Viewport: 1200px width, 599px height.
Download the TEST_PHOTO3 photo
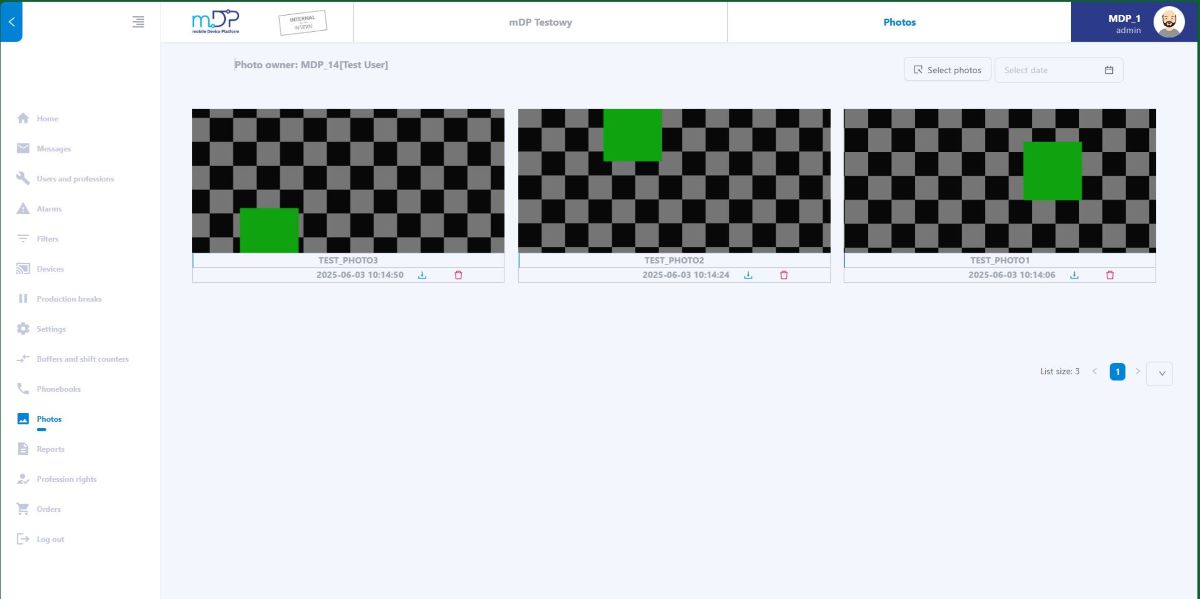(x=422, y=275)
